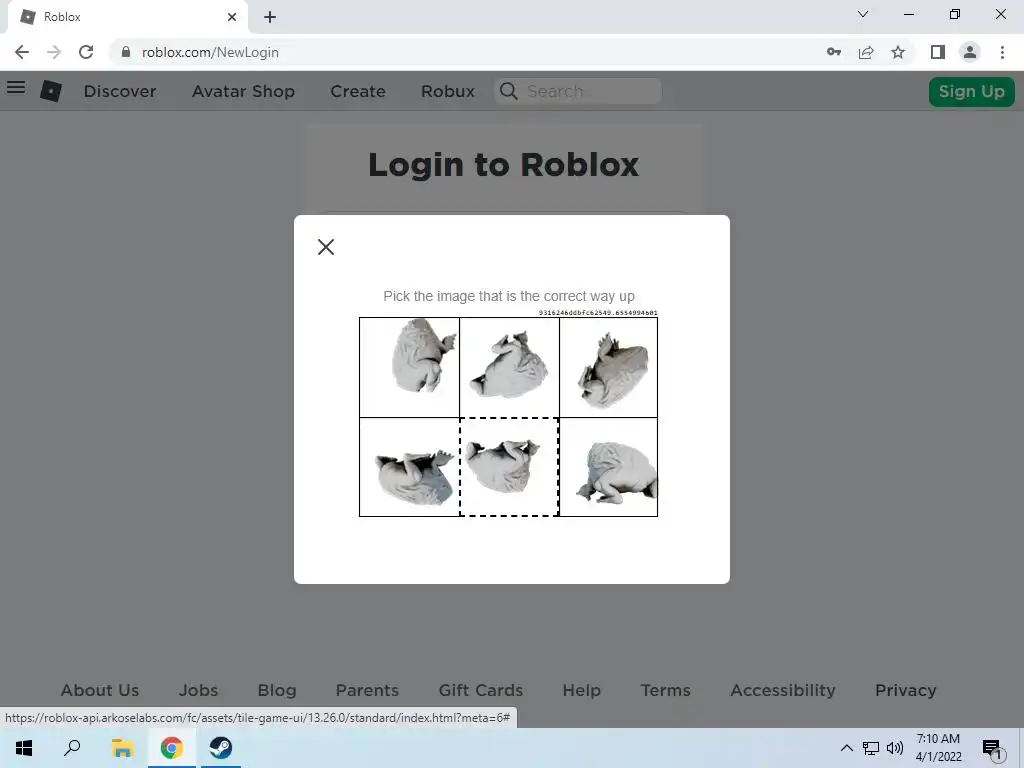The width and height of the screenshot is (1024, 768).
Task: Open a new browser tab
Action: [x=270, y=17]
